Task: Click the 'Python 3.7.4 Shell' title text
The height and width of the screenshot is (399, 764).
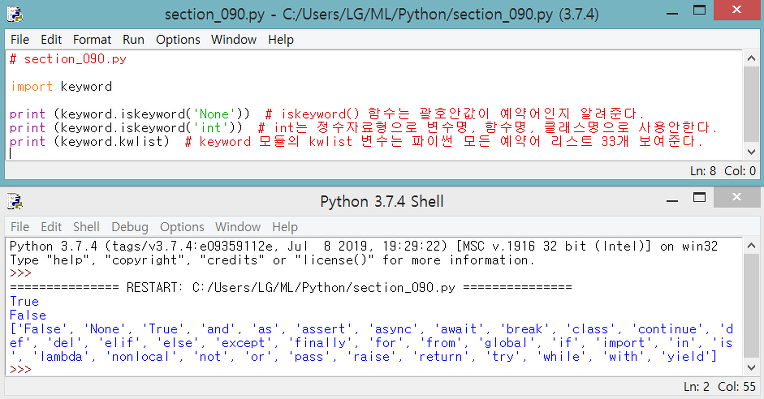Action: pyautogui.click(x=382, y=201)
